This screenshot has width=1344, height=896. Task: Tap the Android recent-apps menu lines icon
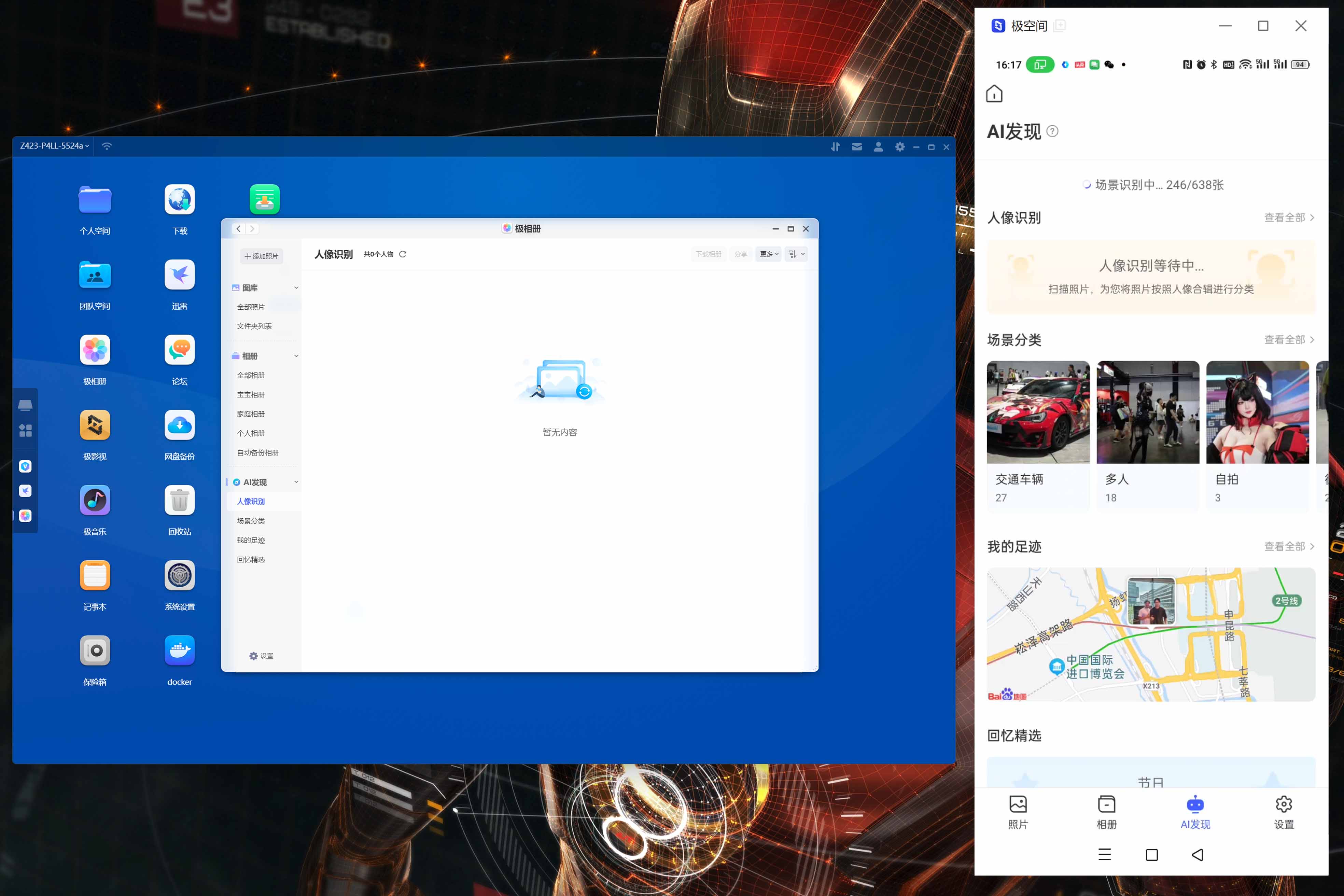coord(1105,855)
